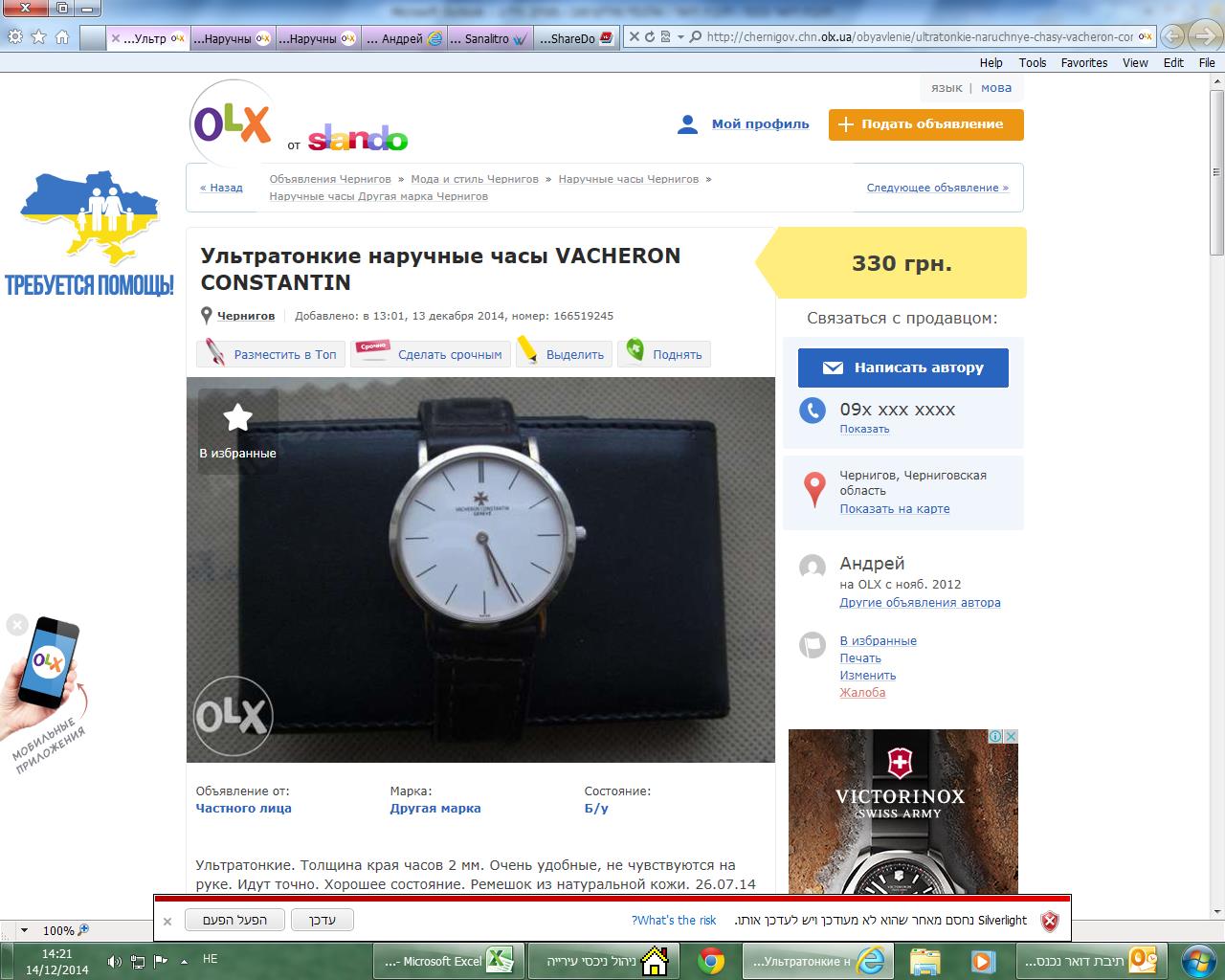Click the Поднять button
Screen dimensions: 1225x980
tap(664, 353)
